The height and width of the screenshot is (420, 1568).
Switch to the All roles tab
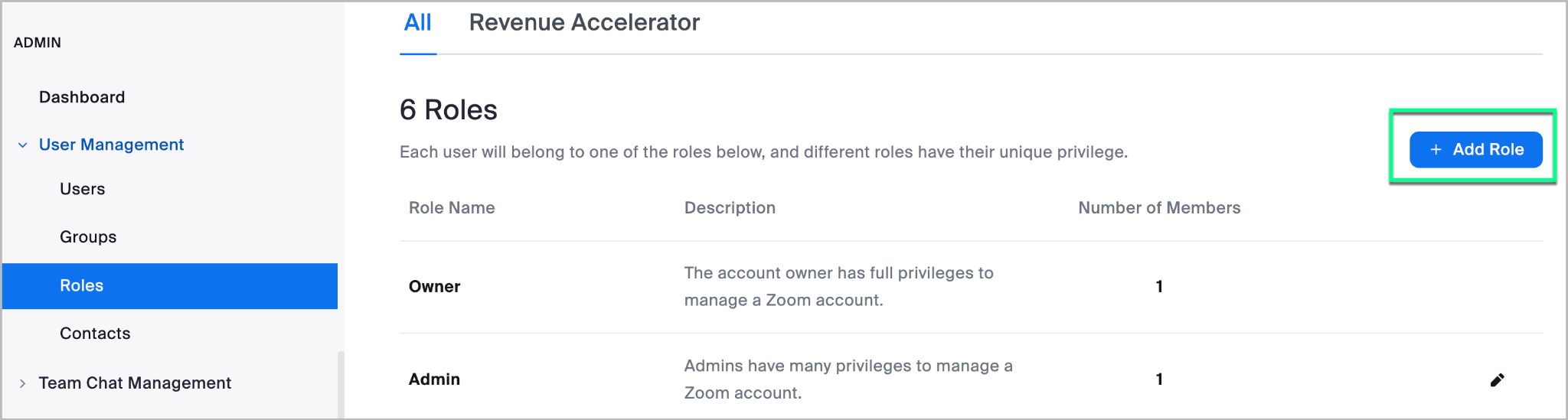click(x=417, y=23)
